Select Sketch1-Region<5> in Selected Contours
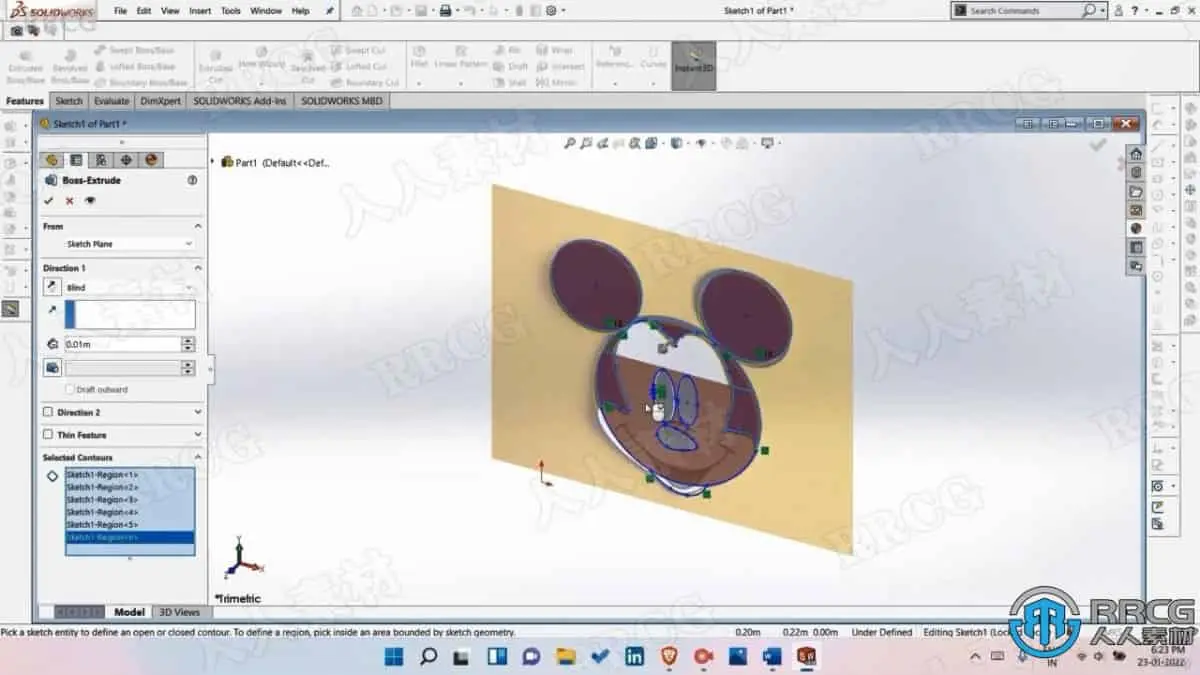The height and width of the screenshot is (675, 1200). click(x=130, y=524)
